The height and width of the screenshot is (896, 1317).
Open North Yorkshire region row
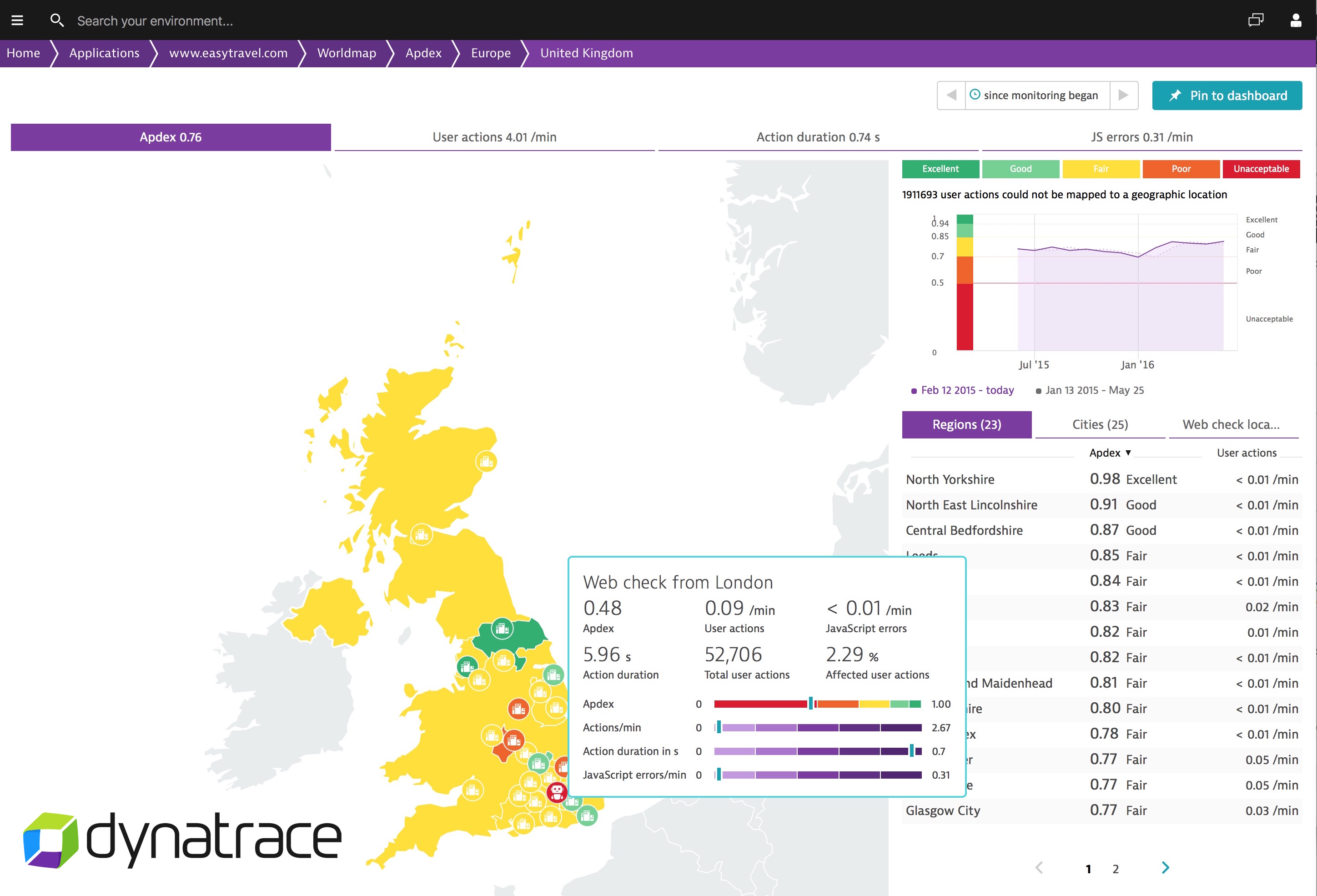(1101, 479)
